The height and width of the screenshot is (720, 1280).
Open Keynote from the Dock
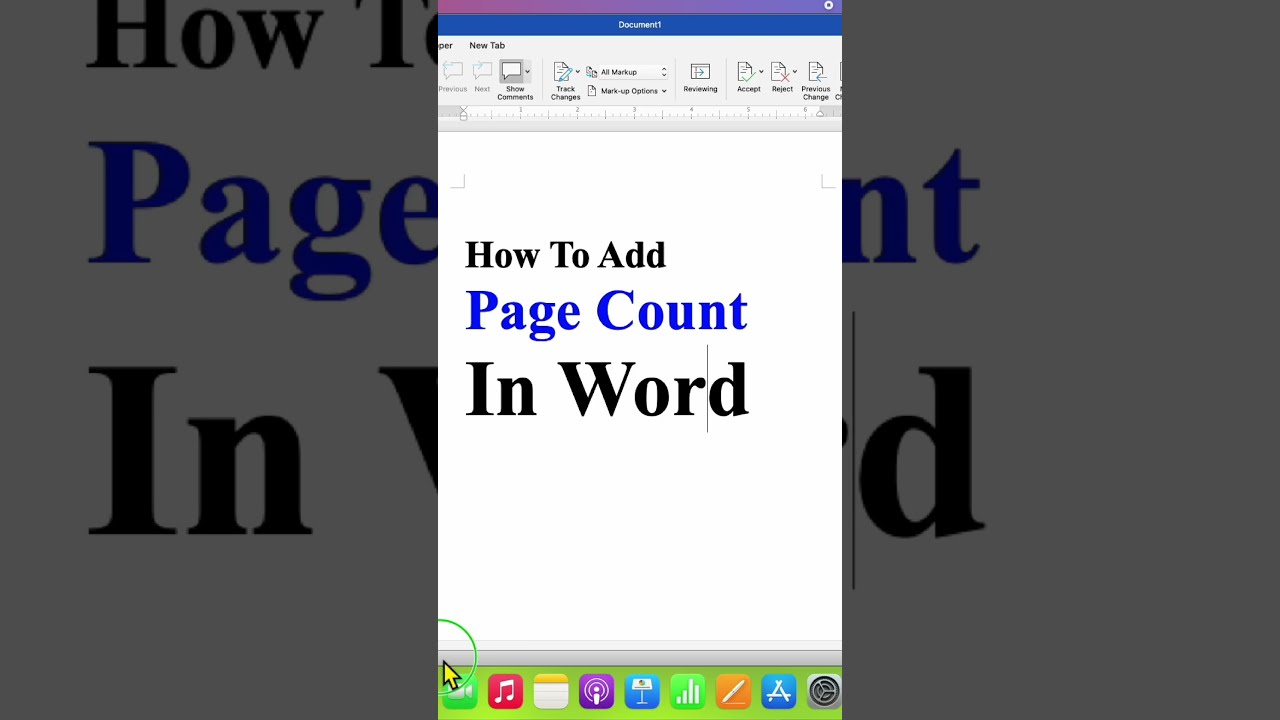coord(642,691)
